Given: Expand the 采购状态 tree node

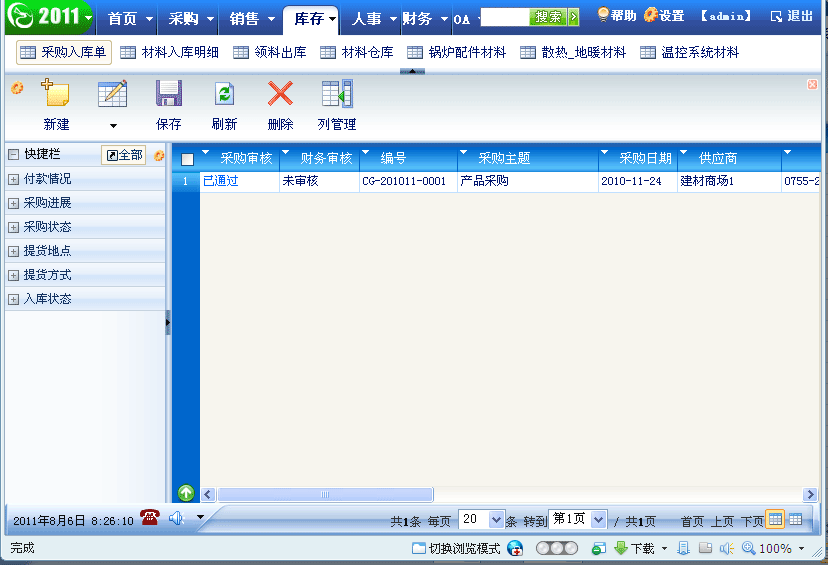Looking at the screenshot, I should click(x=14, y=228).
